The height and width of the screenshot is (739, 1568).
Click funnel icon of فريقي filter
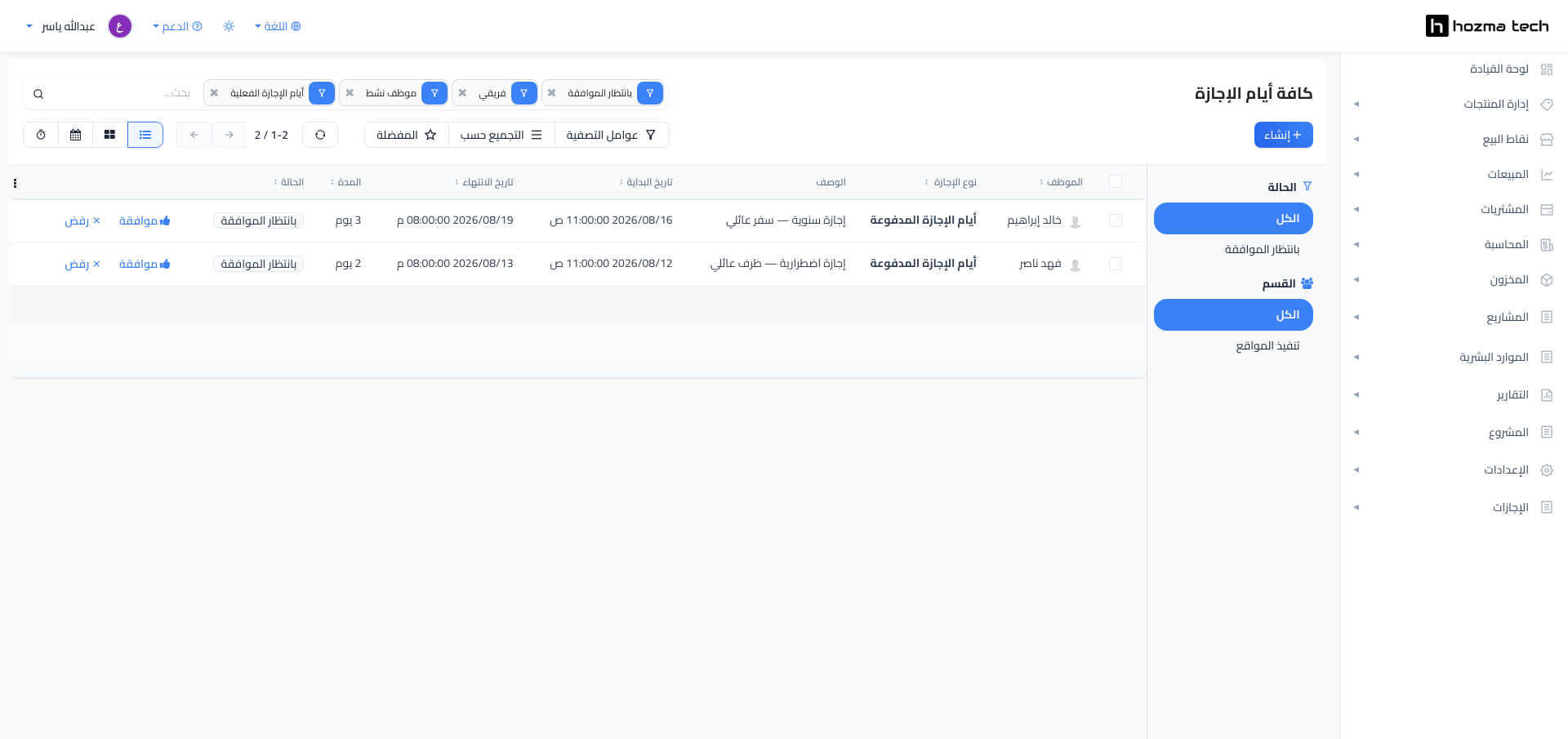[x=523, y=93]
